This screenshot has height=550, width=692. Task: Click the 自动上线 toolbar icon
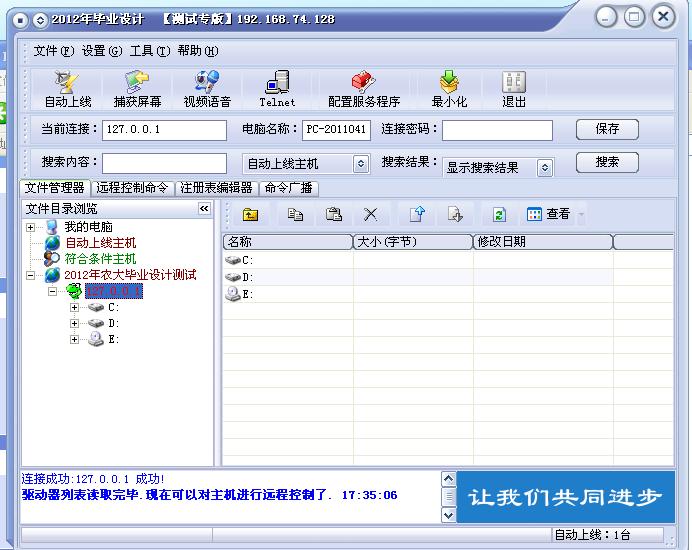click(x=68, y=90)
